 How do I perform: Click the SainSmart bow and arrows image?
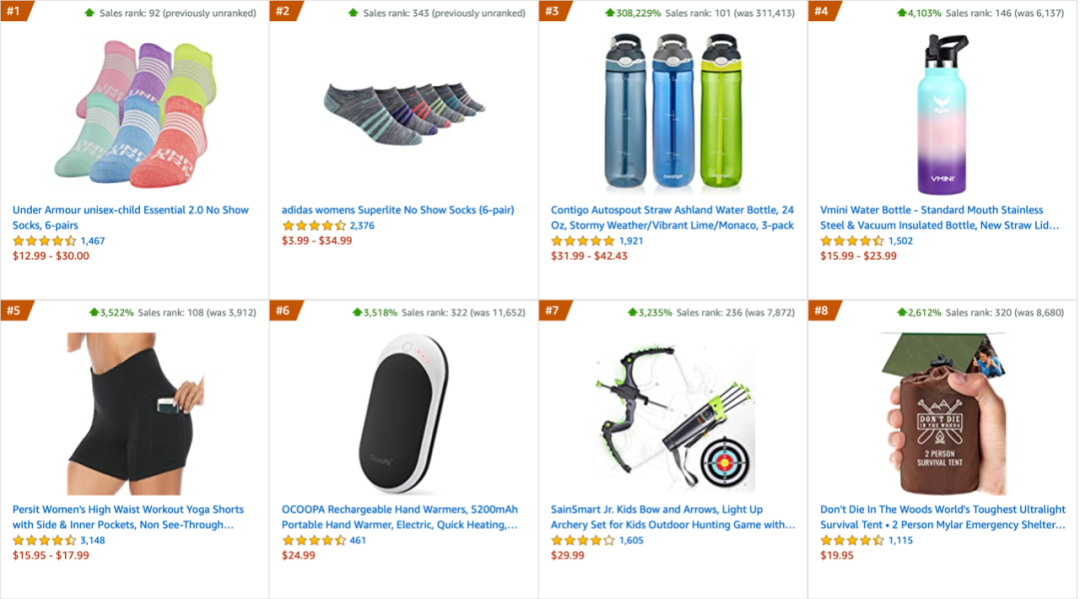pyautogui.click(x=673, y=415)
